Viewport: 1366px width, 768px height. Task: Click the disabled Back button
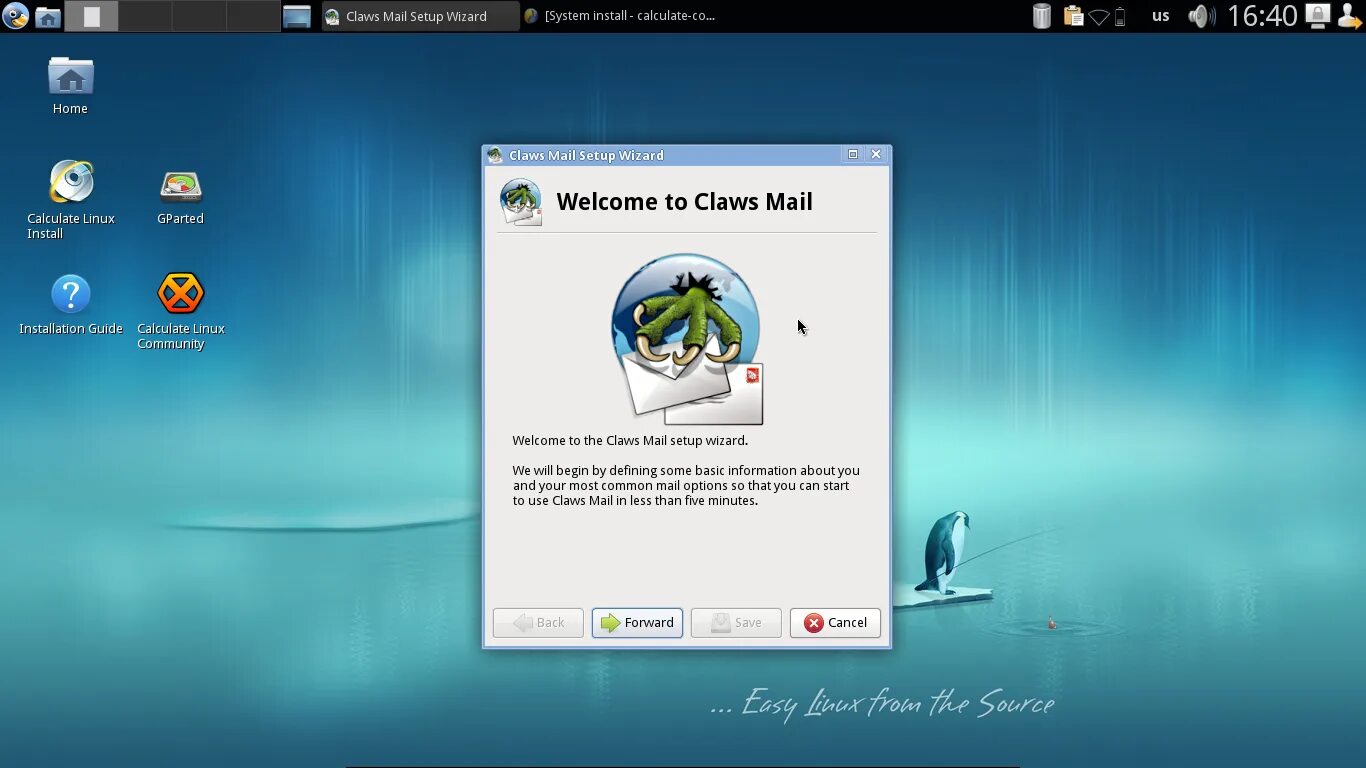[538, 622]
